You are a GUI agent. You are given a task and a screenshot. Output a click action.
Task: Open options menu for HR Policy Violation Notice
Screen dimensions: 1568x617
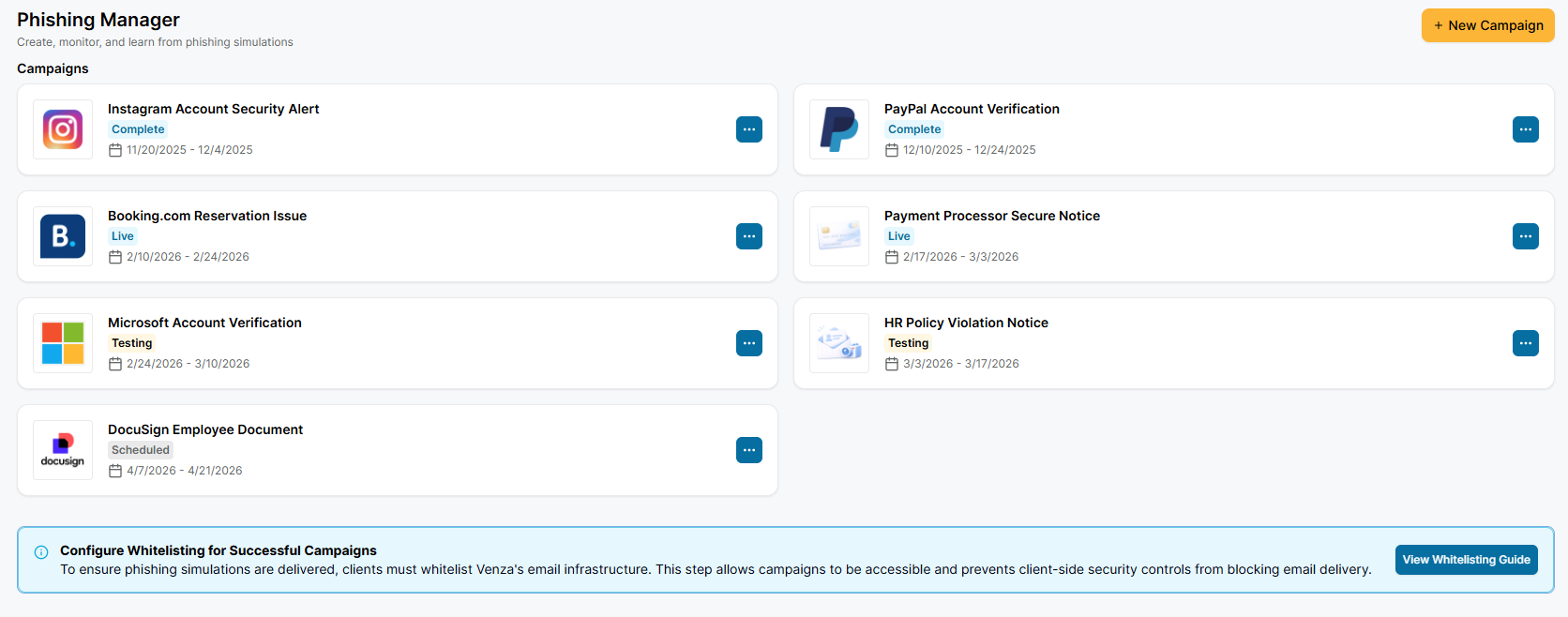tap(1526, 343)
